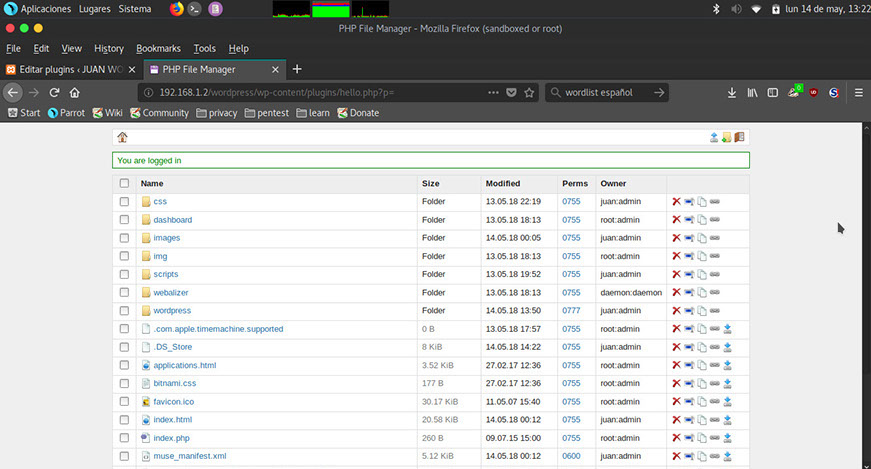Image resolution: width=871 pixels, height=469 pixels.
Task: Click the 0777 permissions link for wordpress
Action: click(x=571, y=311)
